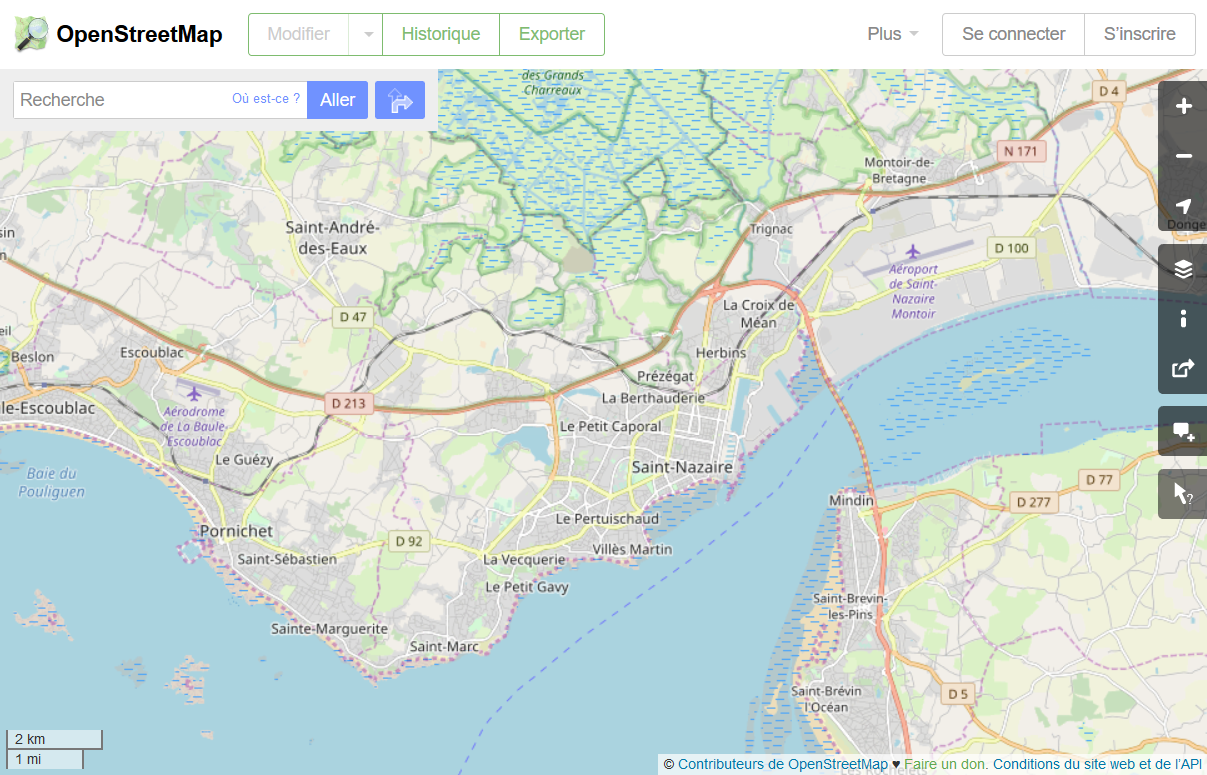Open the Plus dropdown menu
The width and height of the screenshot is (1207, 775).
(x=893, y=34)
